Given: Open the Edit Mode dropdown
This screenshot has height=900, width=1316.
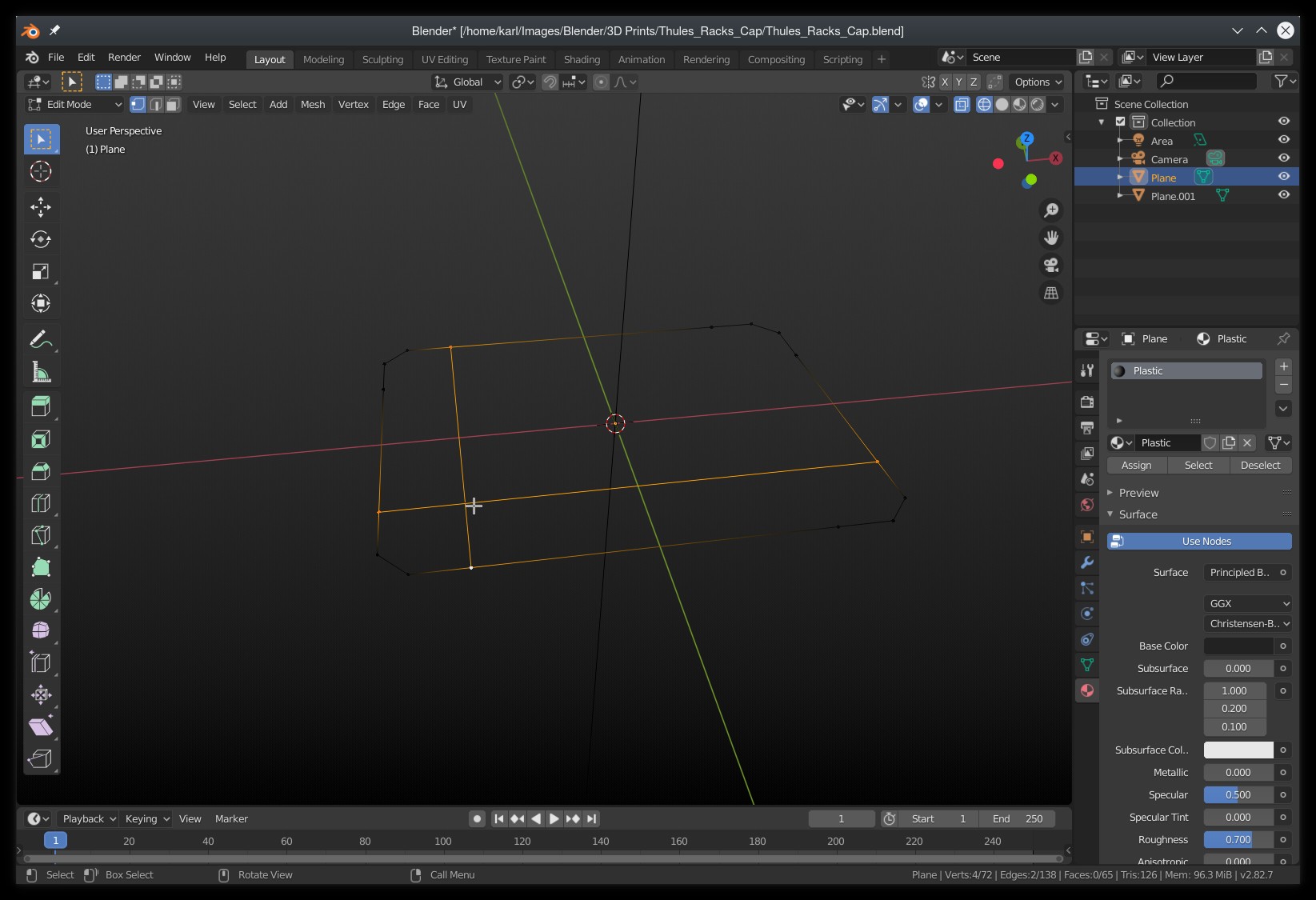Looking at the screenshot, I should pos(74,104).
